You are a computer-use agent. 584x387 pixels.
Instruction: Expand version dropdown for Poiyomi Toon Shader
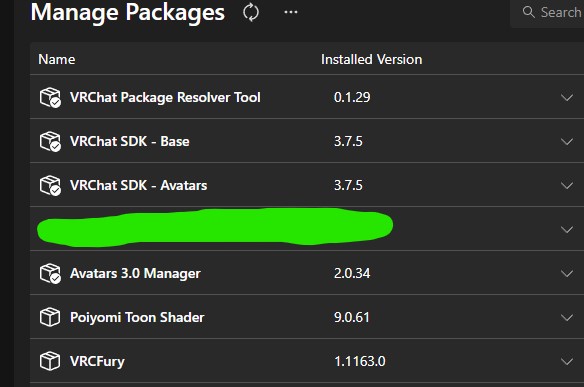click(x=566, y=317)
